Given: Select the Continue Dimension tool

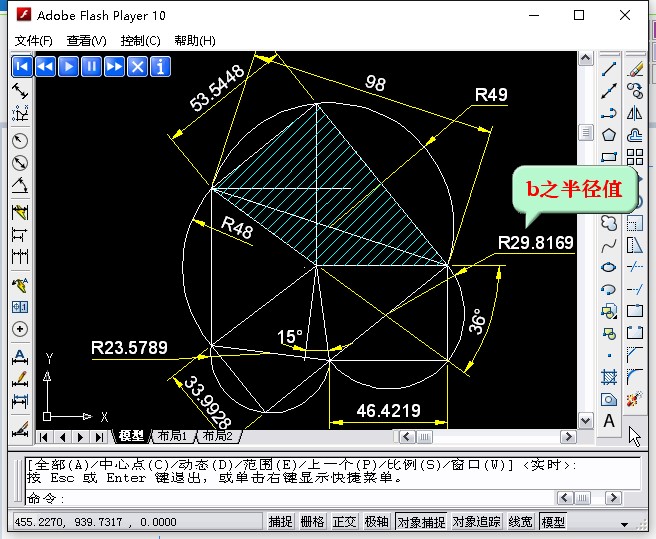Looking at the screenshot, I should pos(20,256).
